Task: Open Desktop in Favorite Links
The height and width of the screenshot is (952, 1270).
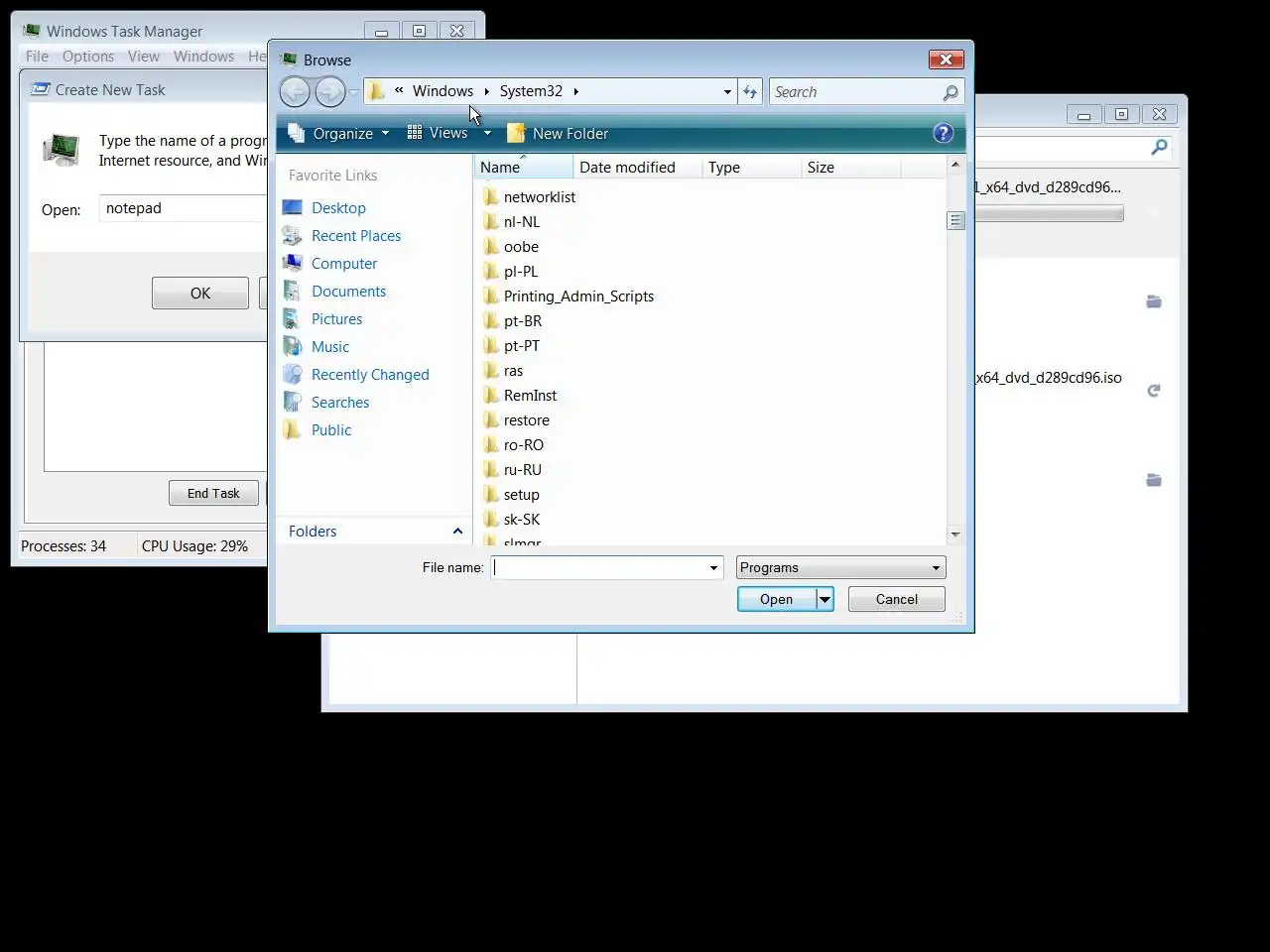Action: (338, 208)
